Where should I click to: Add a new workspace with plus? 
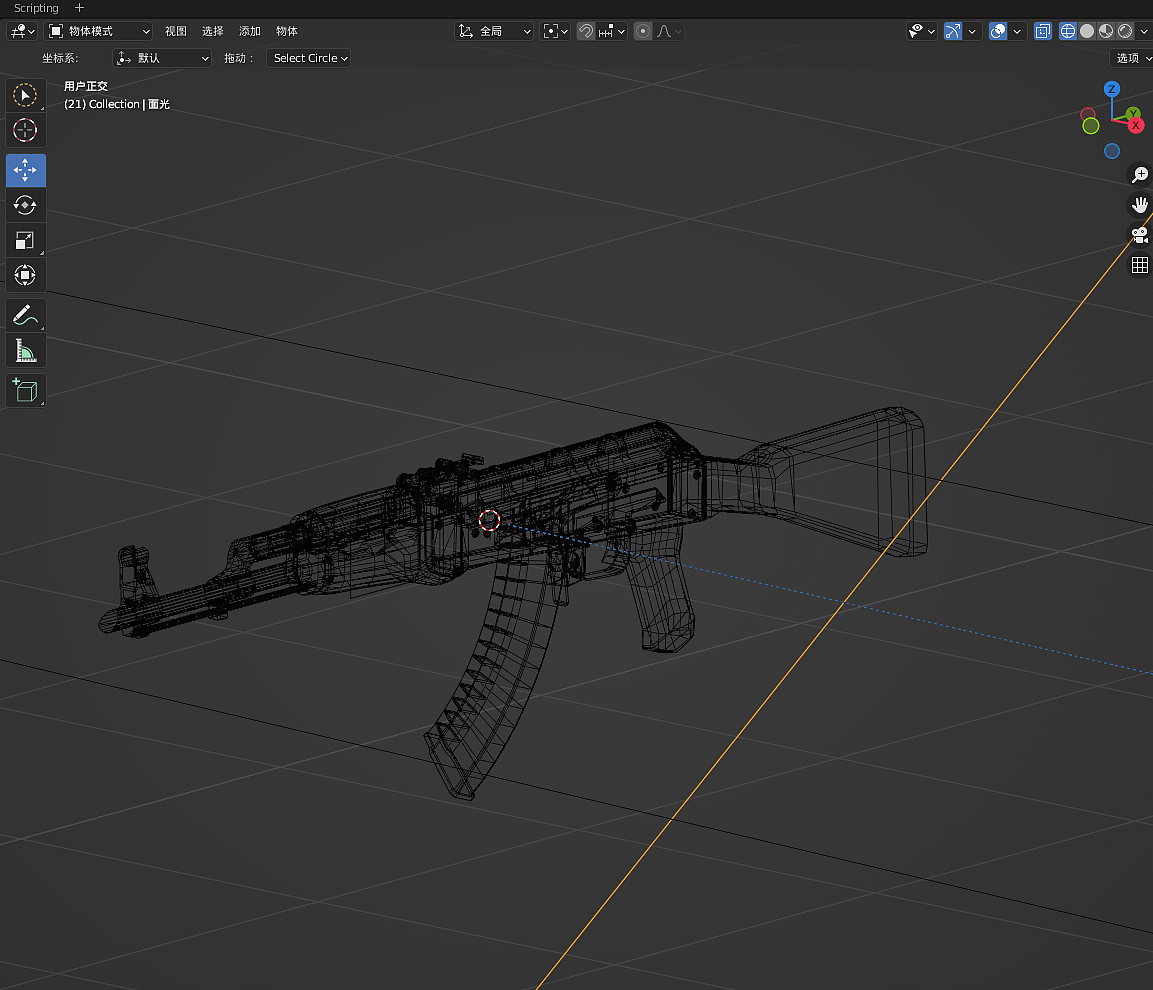(79, 8)
